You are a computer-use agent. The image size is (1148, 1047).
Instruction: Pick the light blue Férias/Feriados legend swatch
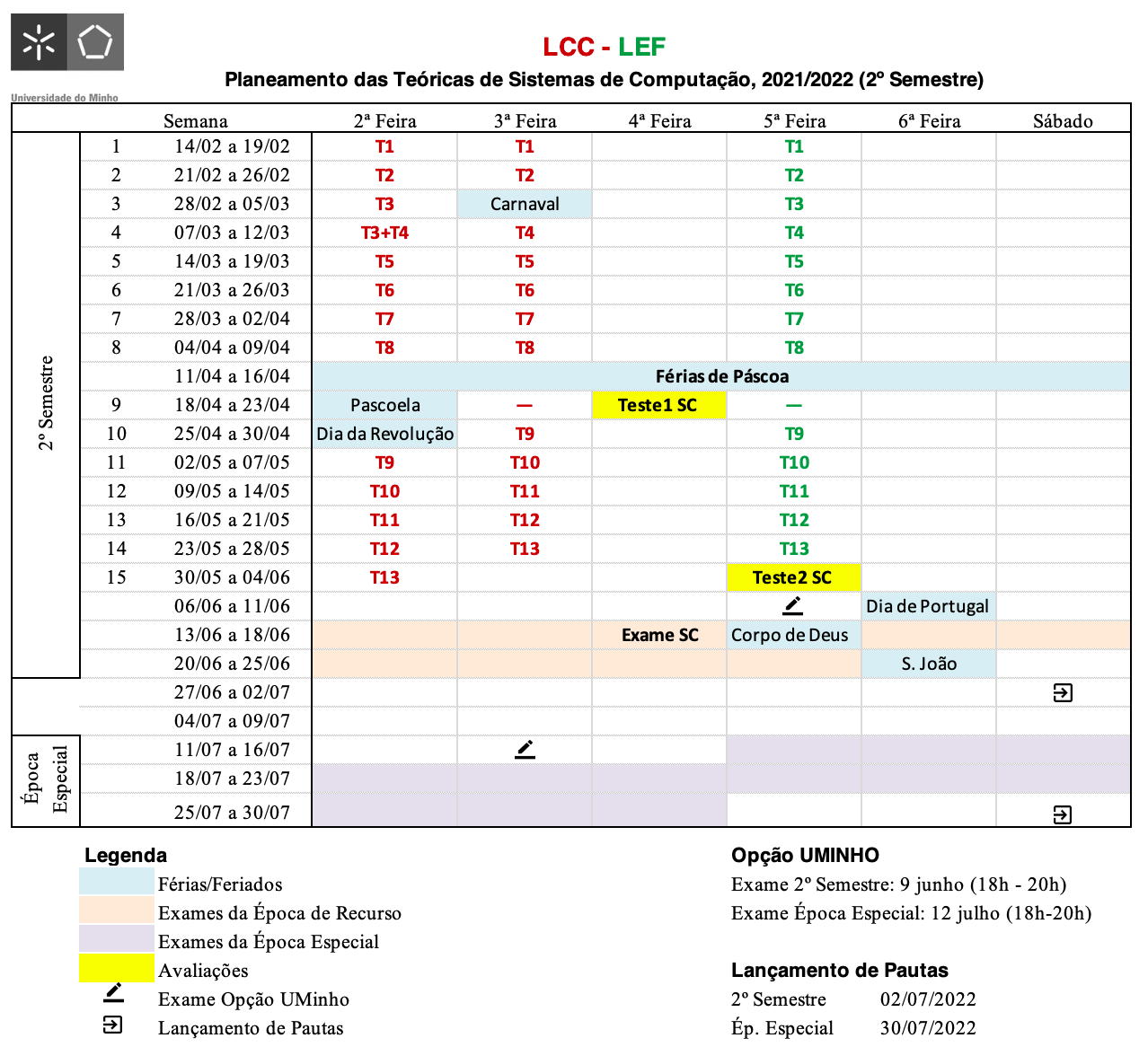pyautogui.click(x=117, y=881)
